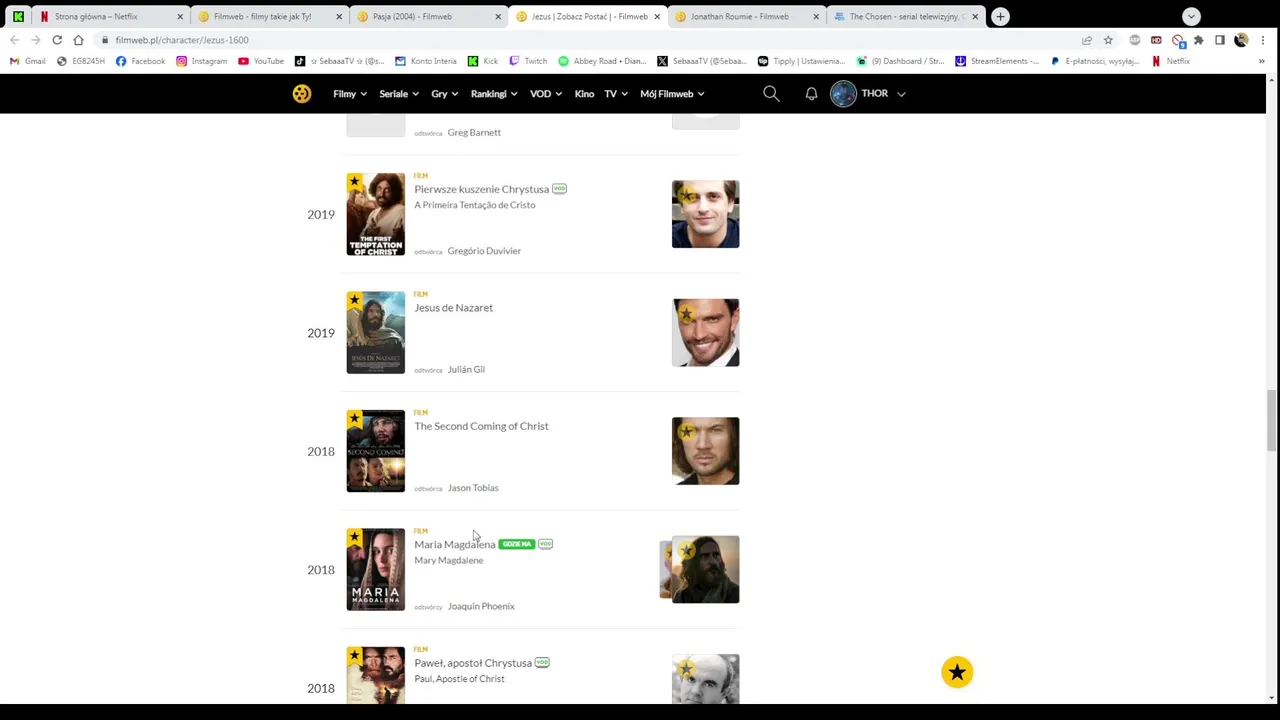Open Maria Magdalena poster thumbnail
The width and height of the screenshot is (1280, 720).
point(376,569)
